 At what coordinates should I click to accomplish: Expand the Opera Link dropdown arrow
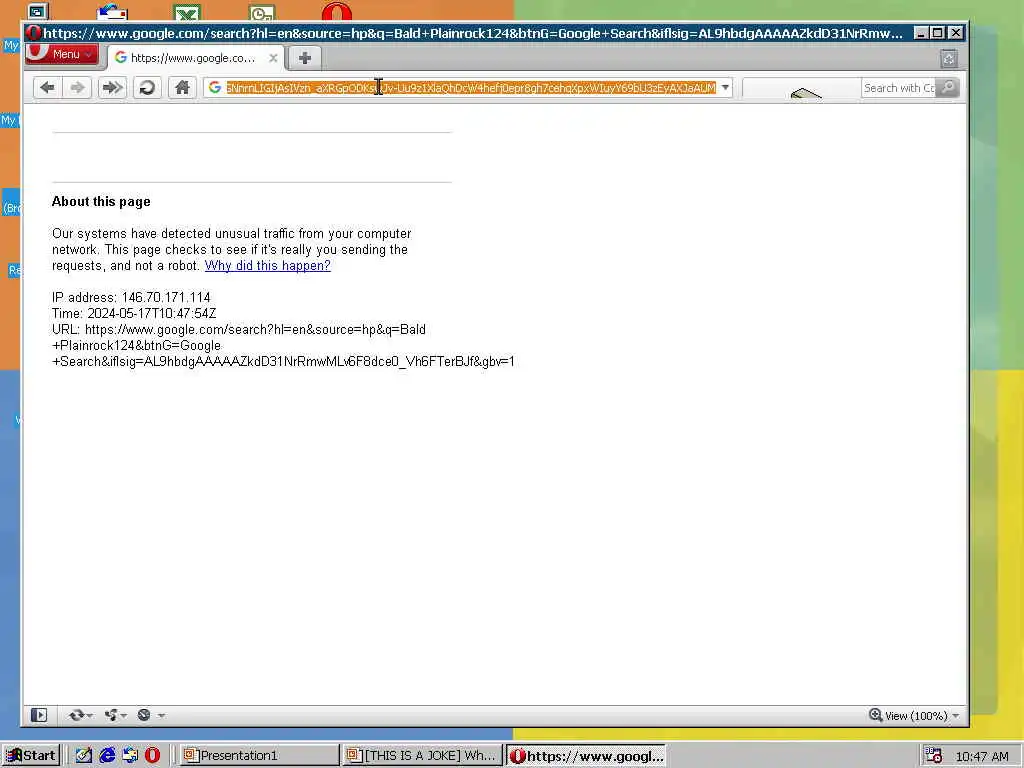coord(89,716)
